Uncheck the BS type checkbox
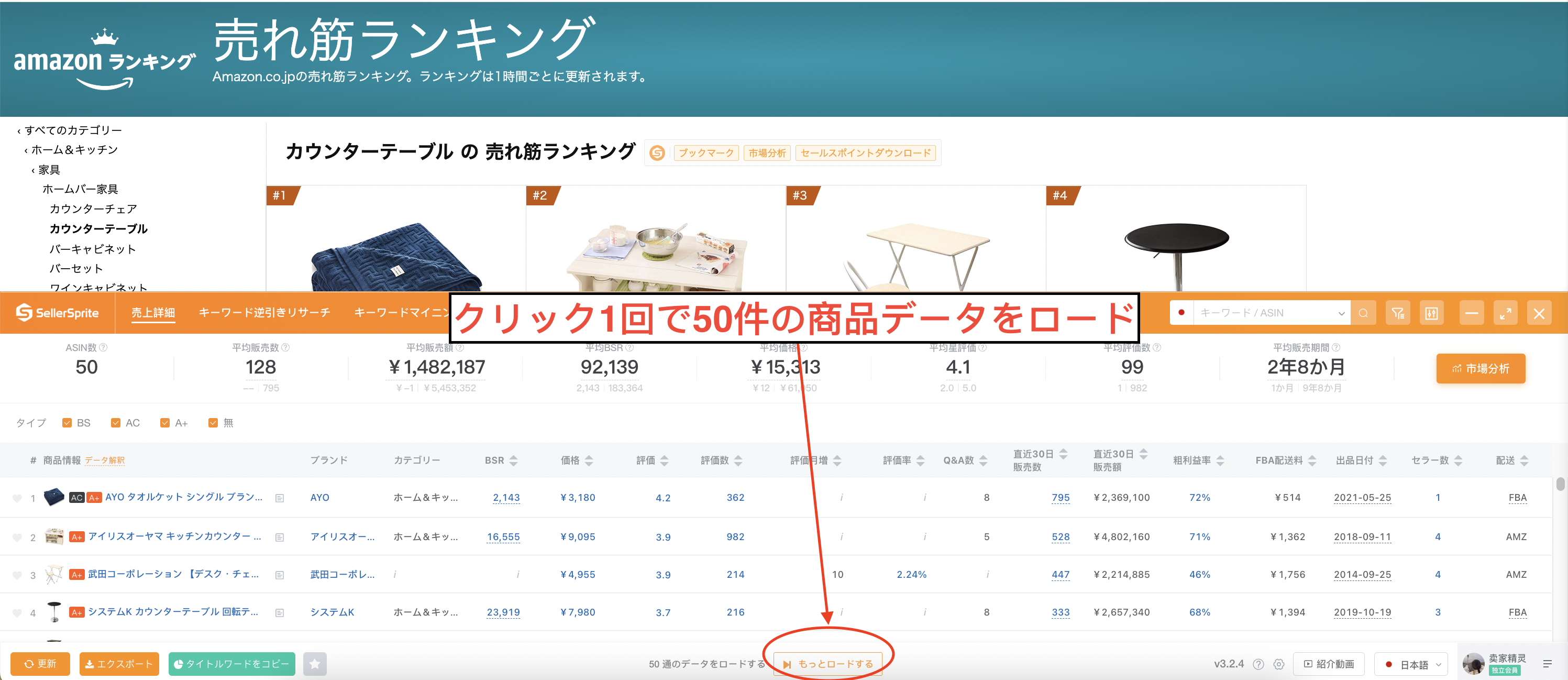This screenshot has width=1568, height=680. tap(67, 422)
